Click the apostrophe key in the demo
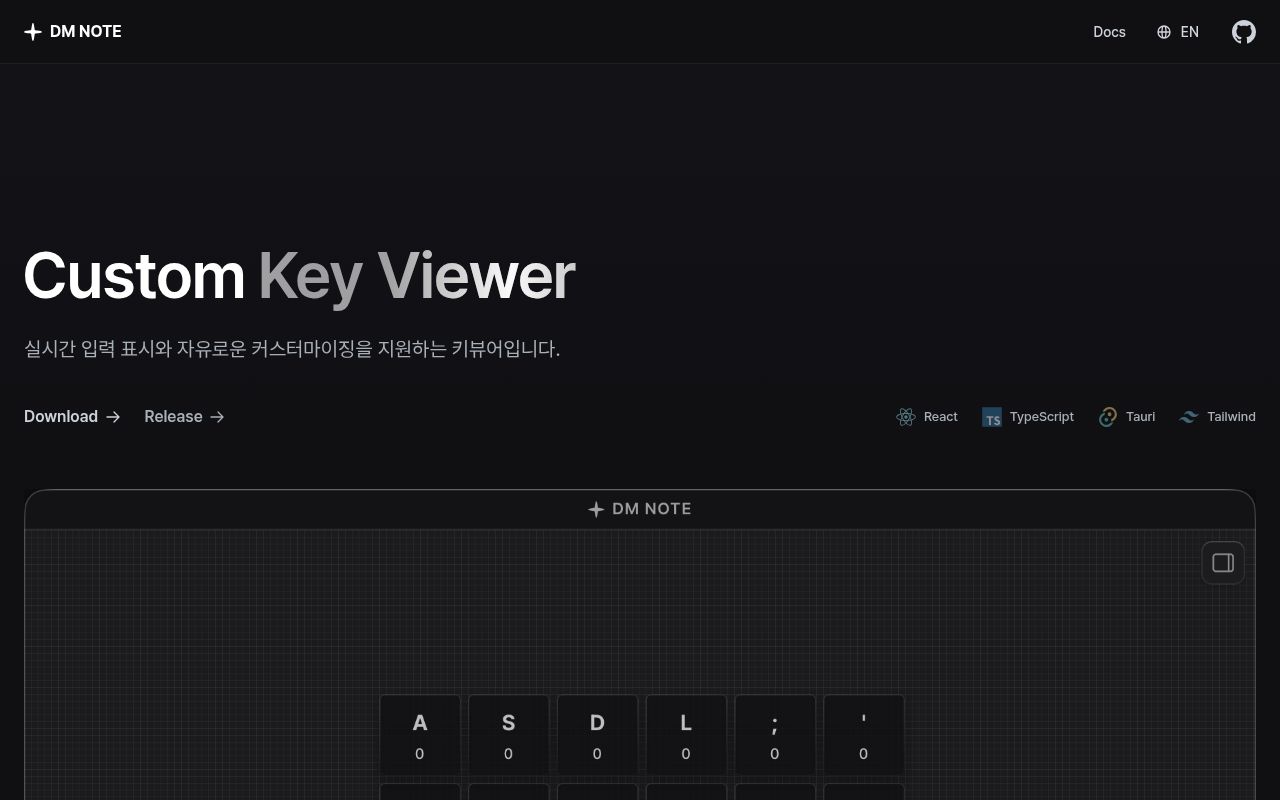Image resolution: width=1280 pixels, height=800 pixels. (864, 735)
